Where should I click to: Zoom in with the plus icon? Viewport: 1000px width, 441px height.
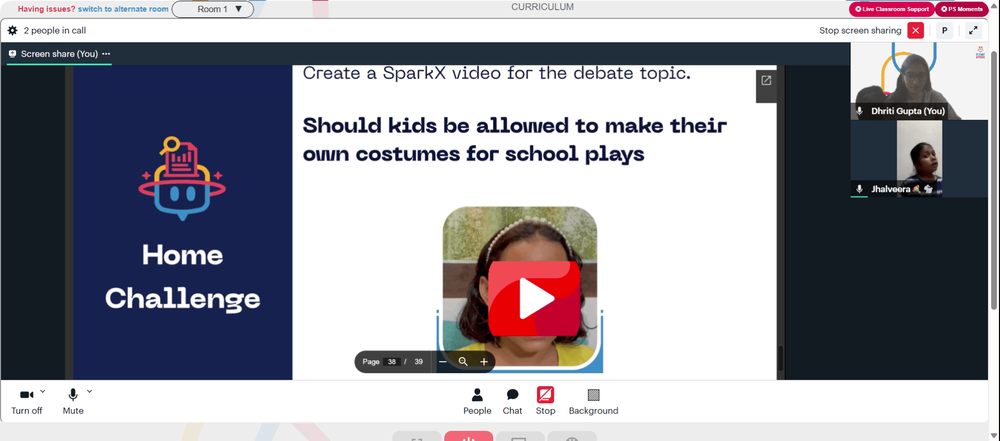point(483,362)
